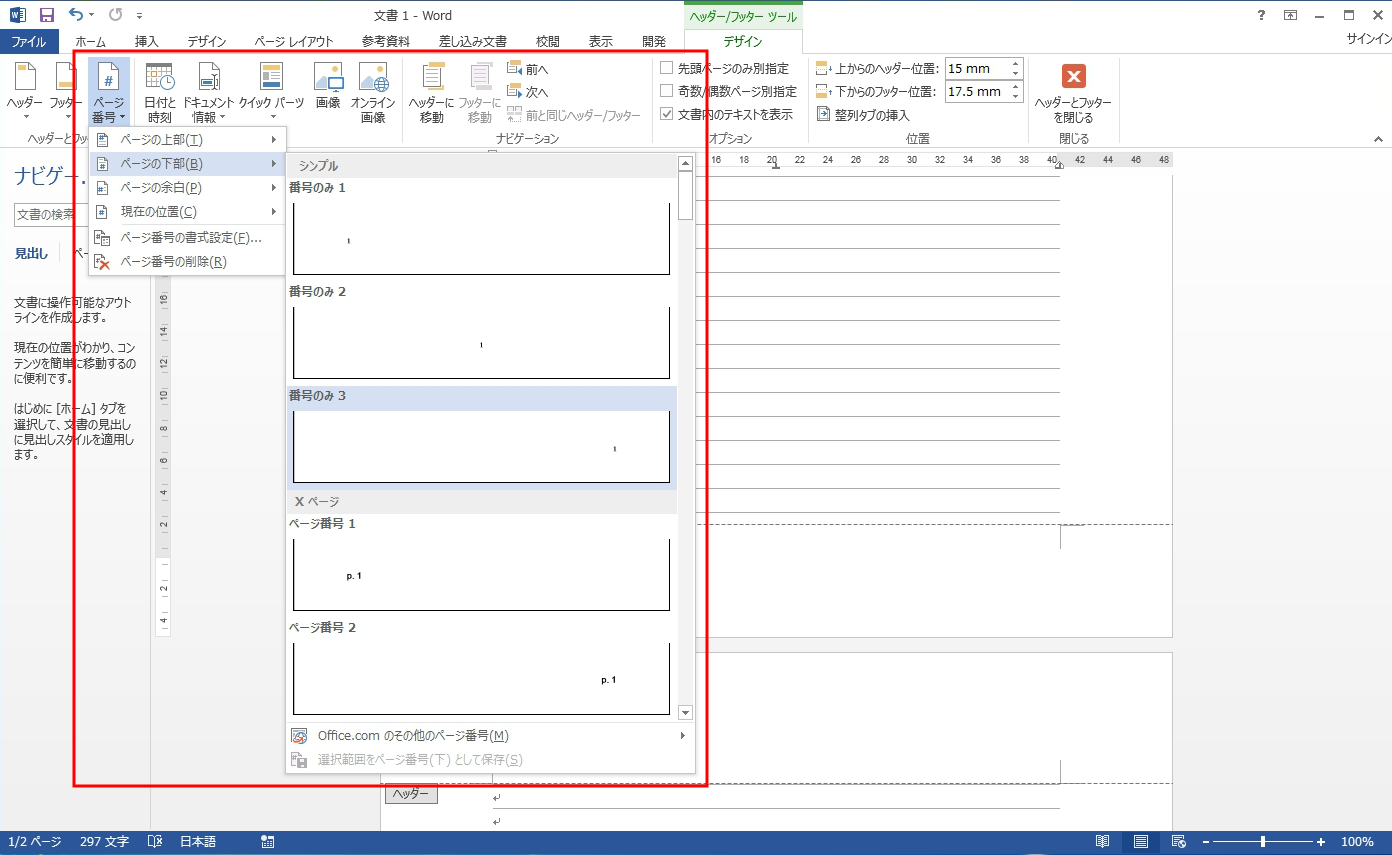Switch to the 開発 (Developer) tab

(x=654, y=42)
